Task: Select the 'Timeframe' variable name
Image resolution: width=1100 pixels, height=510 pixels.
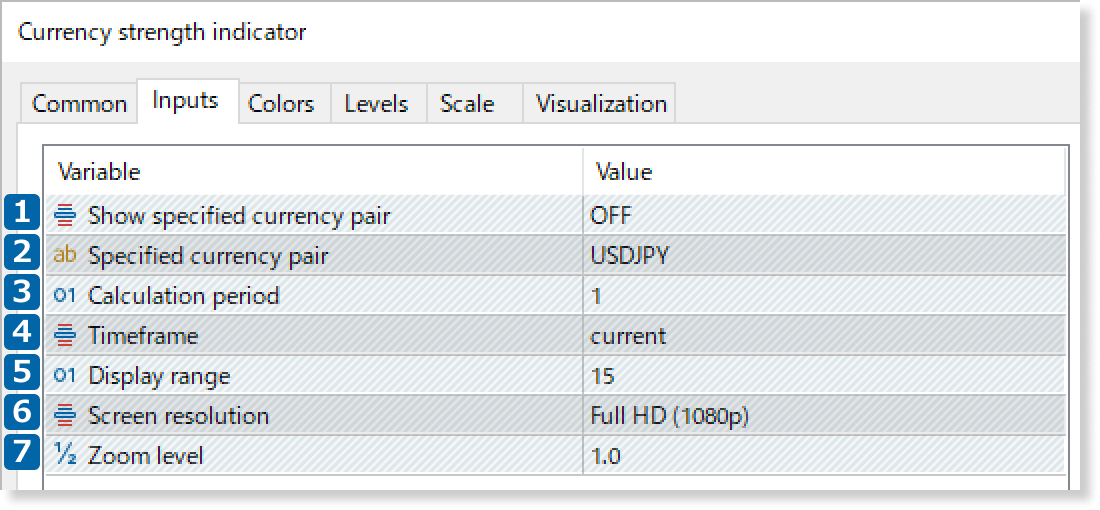Action: 143,336
